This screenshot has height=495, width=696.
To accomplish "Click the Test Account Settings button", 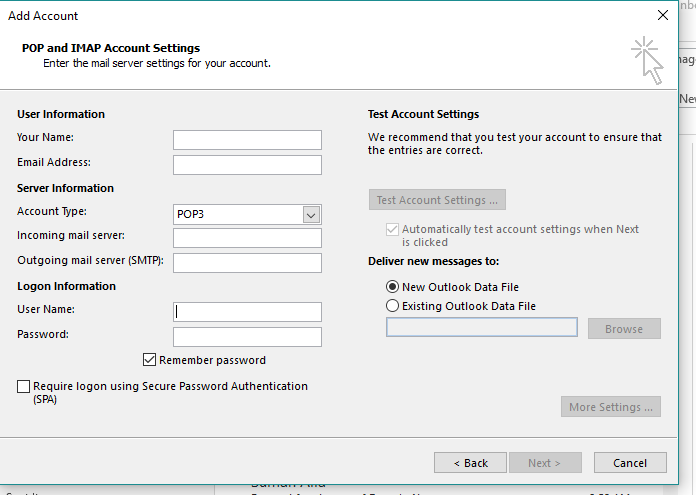I will point(437,200).
